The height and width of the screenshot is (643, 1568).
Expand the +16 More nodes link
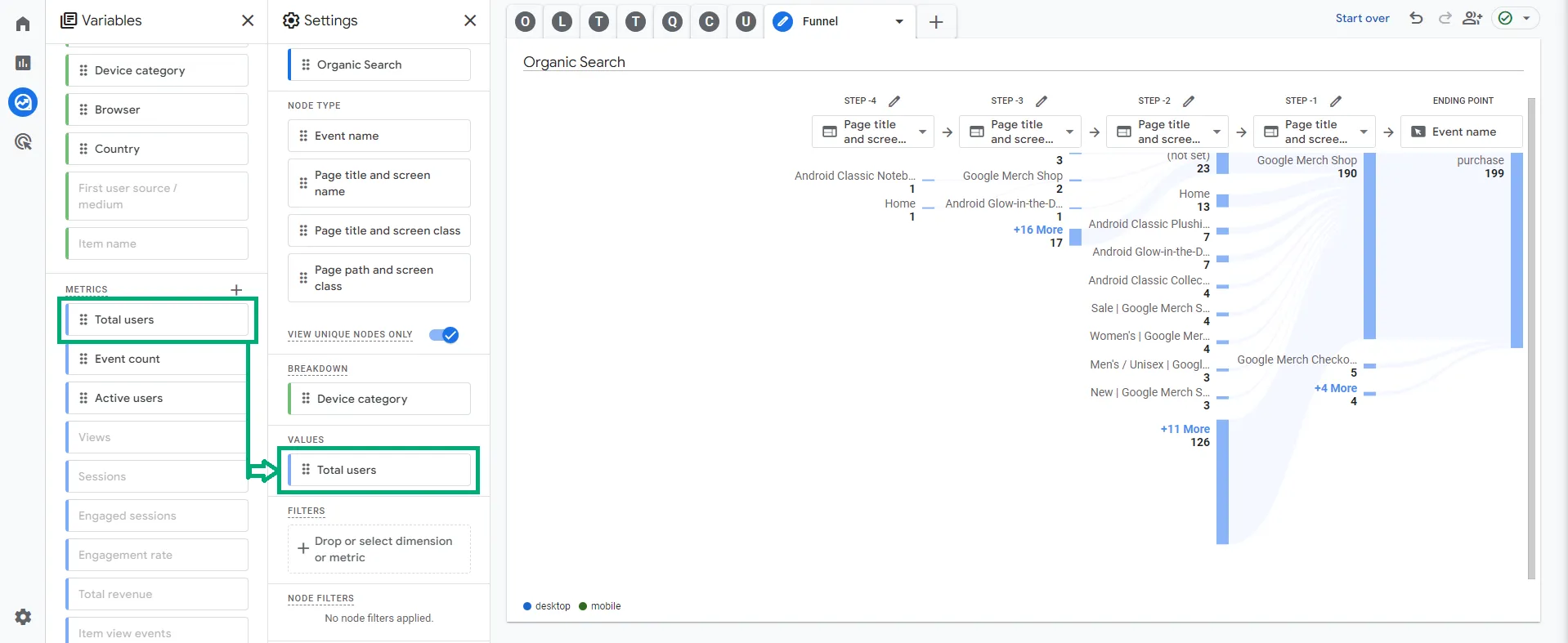click(x=1037, y=230)
